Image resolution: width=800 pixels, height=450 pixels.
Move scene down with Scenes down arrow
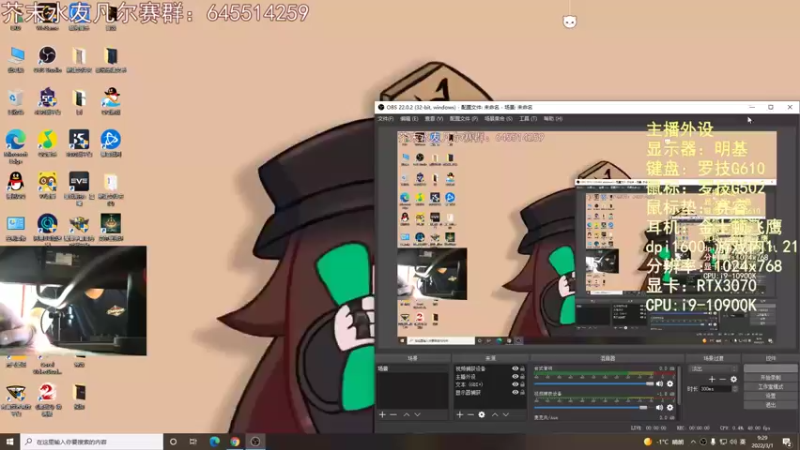point(417,415)
